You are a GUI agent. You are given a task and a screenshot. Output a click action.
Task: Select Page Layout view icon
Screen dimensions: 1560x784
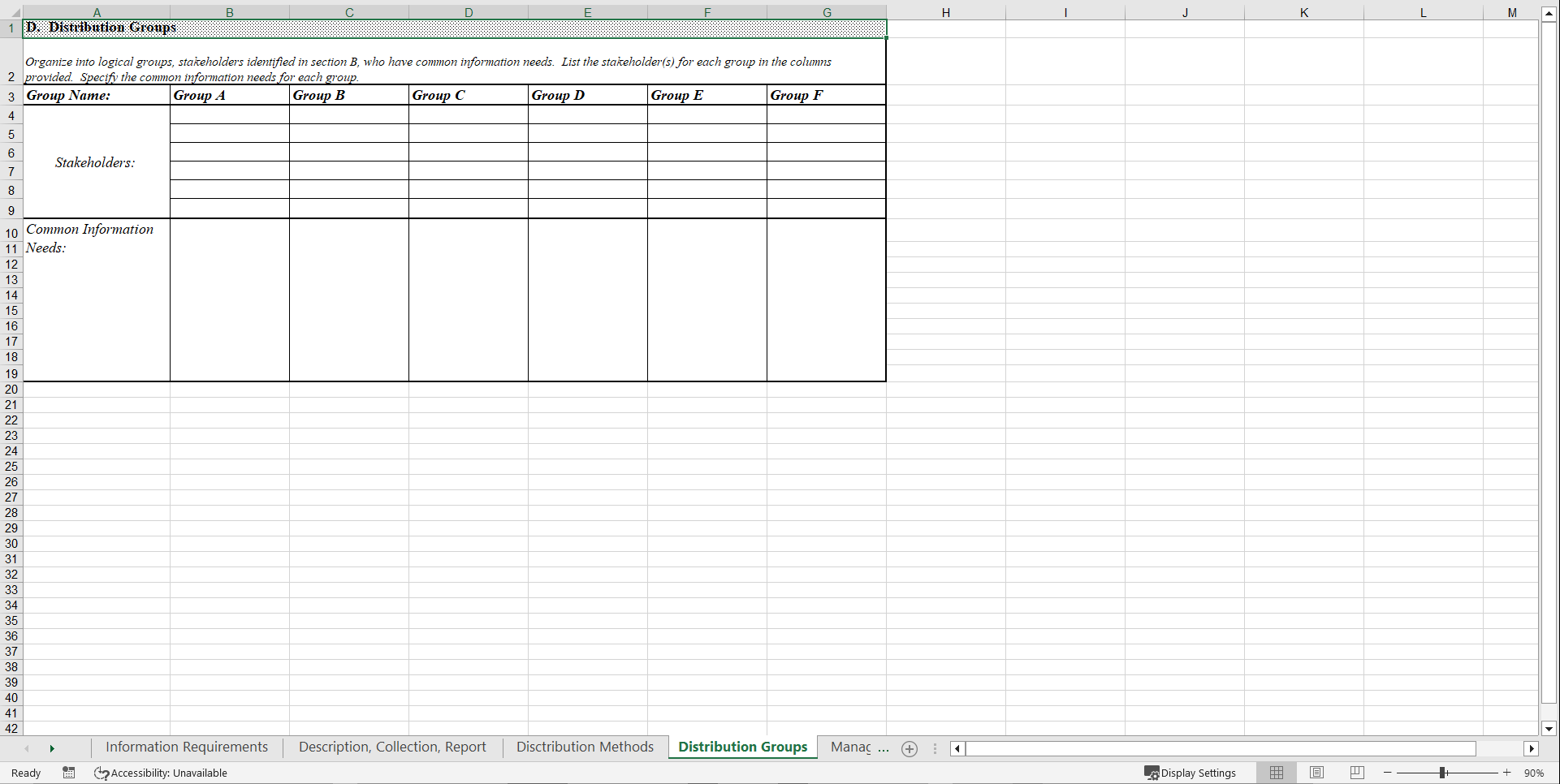(1316, 773)
